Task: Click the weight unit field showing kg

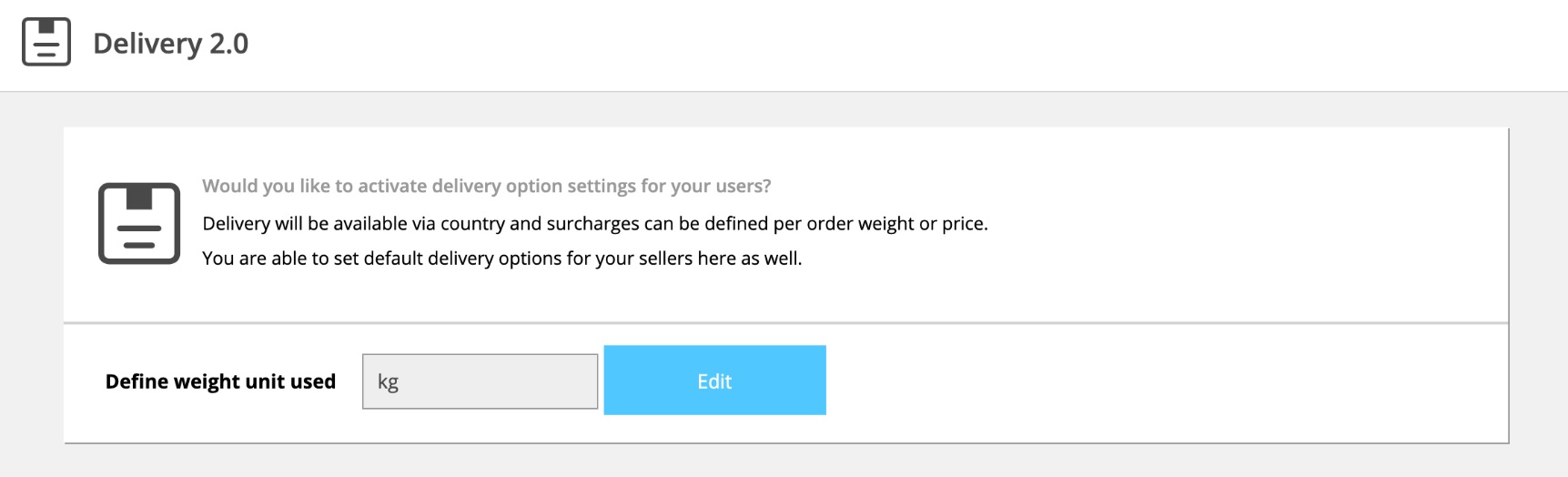Action: [480, 381]
